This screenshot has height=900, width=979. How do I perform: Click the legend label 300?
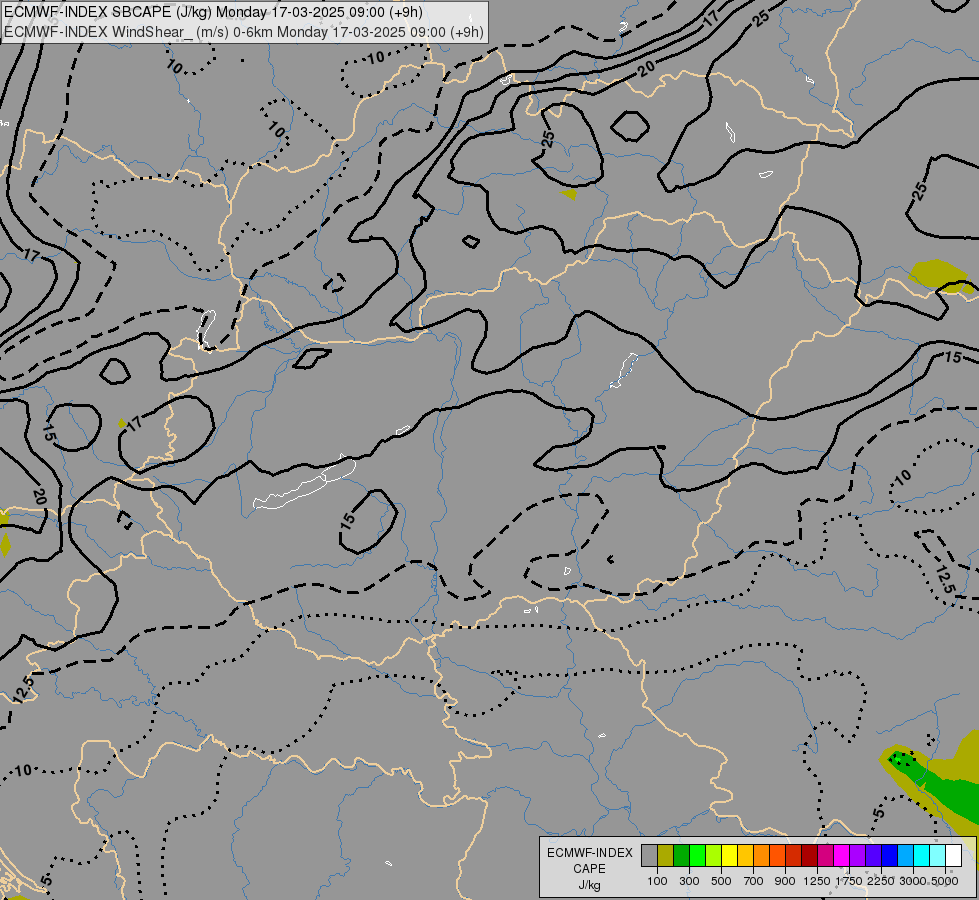tap(689, 881)
